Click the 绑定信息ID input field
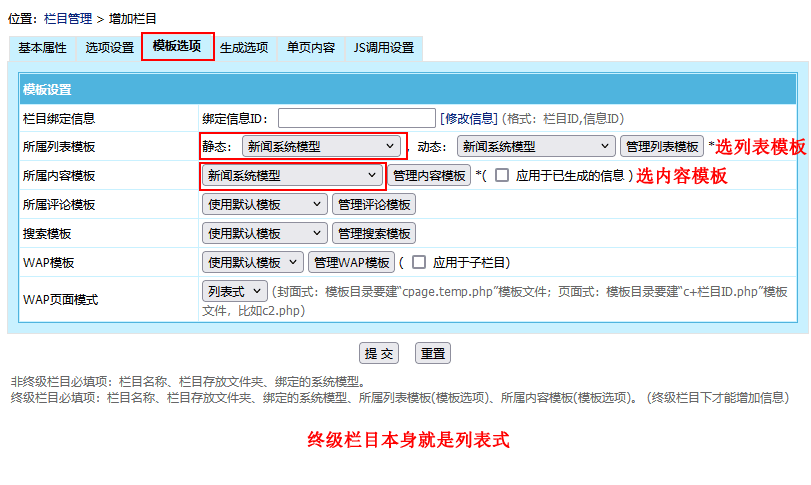Image resolution: width=811 pixels, height=485 pixels. pos(356,119)
